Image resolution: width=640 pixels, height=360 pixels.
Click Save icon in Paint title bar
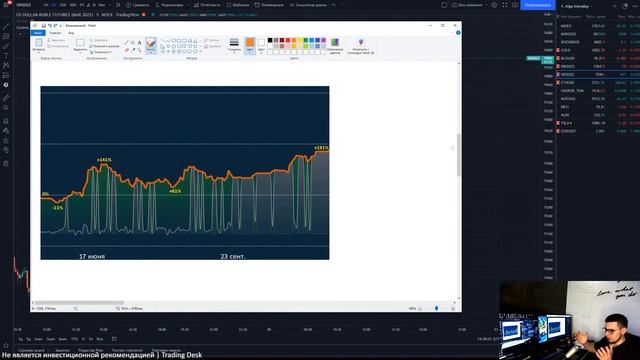click(x=44, y=25)
